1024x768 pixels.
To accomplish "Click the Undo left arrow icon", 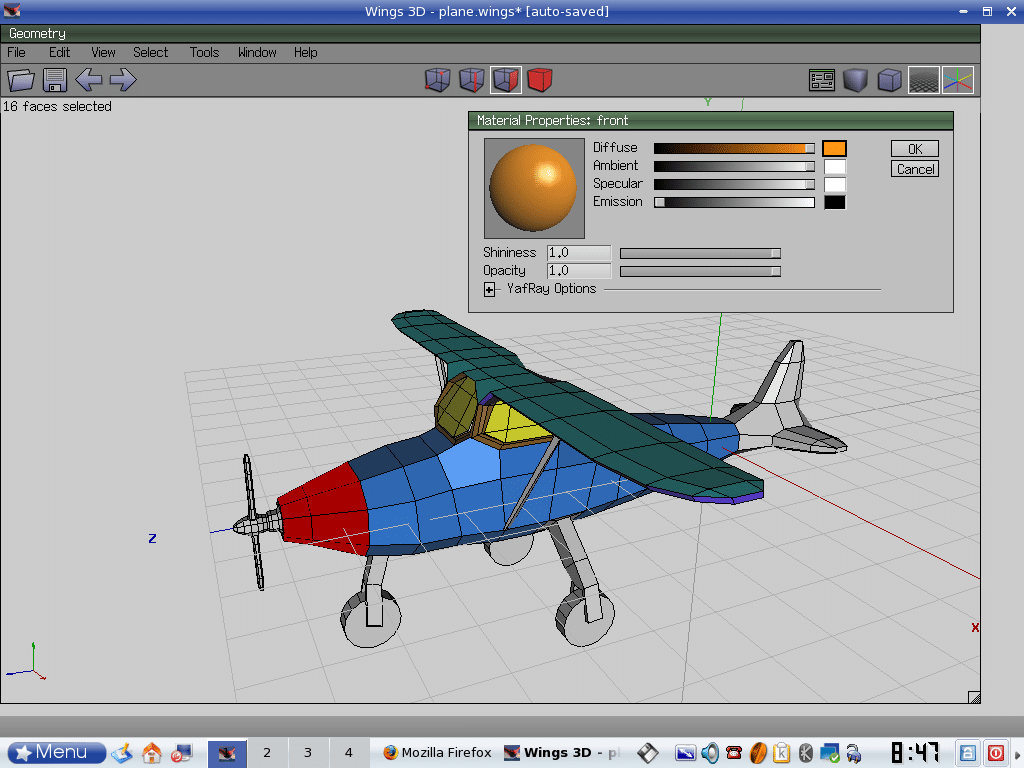I will point(89,80).
